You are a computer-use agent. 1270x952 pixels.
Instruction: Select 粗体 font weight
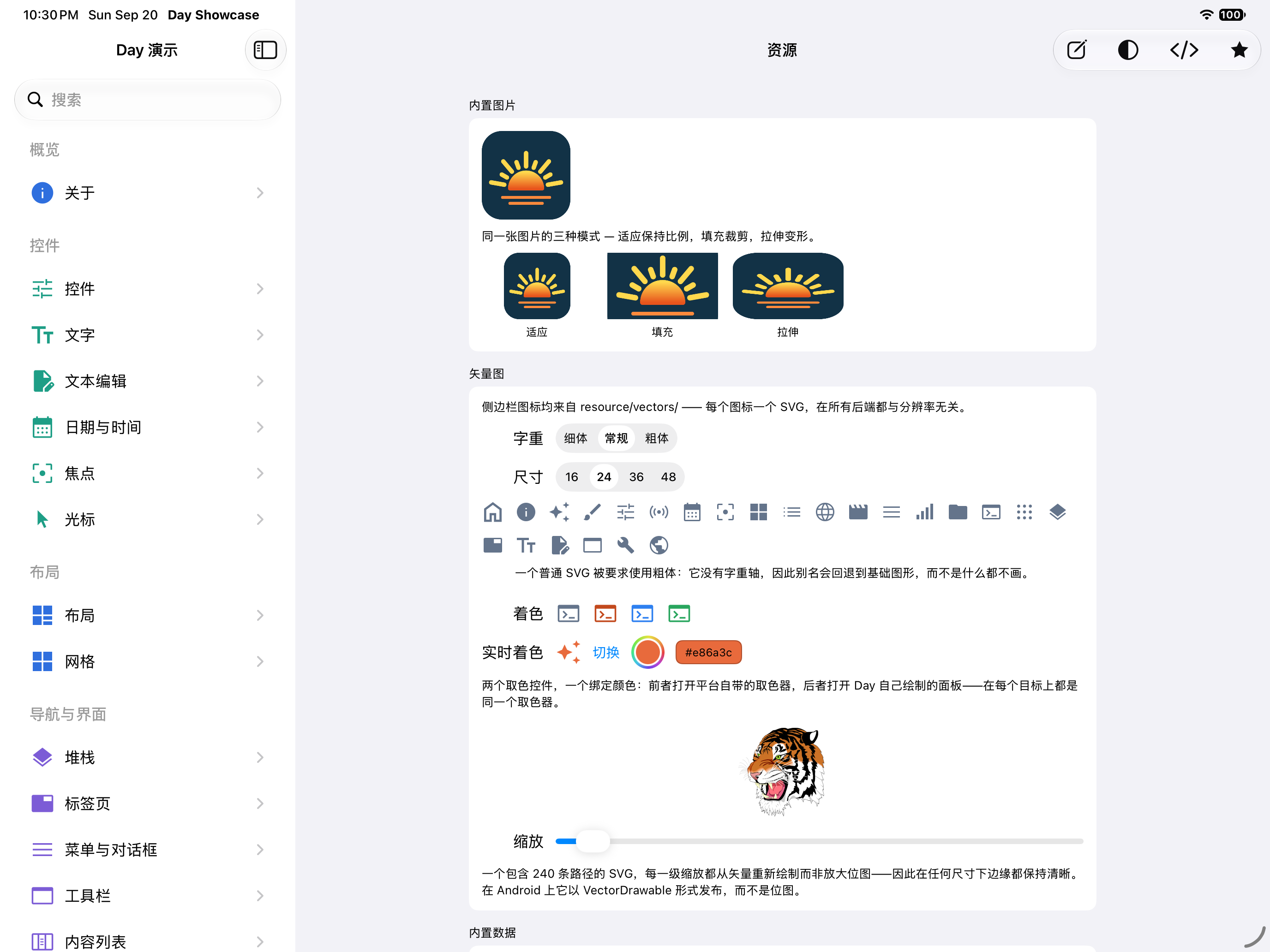[x=657, y=439]
